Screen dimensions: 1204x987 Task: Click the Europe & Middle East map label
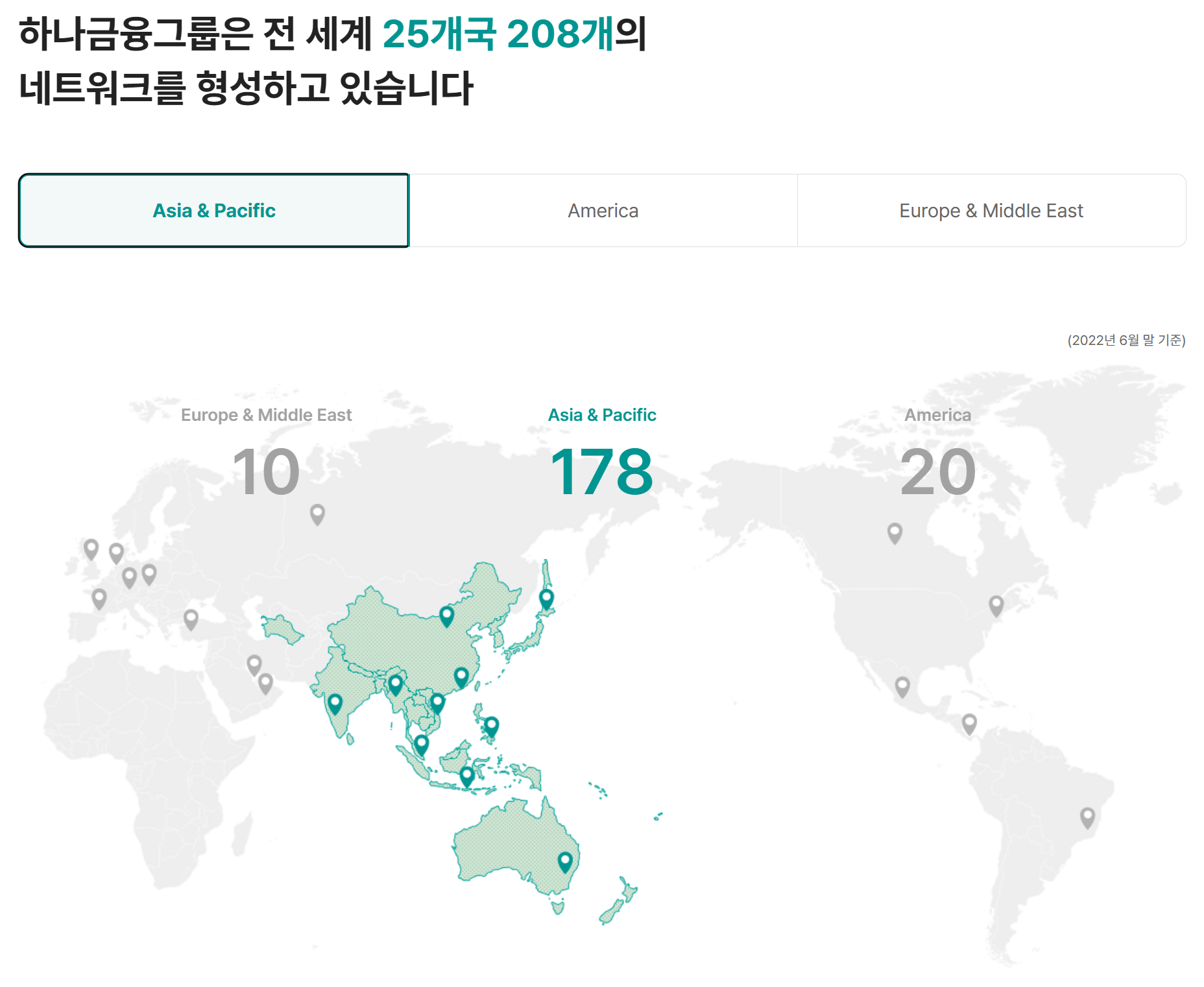266,415
